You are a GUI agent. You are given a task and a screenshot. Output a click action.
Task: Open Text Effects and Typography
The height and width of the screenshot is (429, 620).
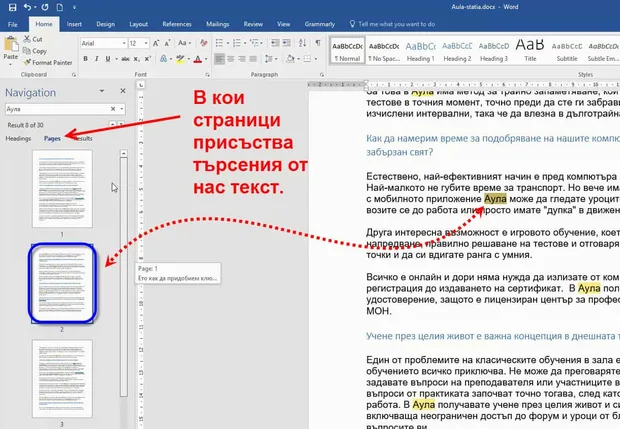pos(163,59)
